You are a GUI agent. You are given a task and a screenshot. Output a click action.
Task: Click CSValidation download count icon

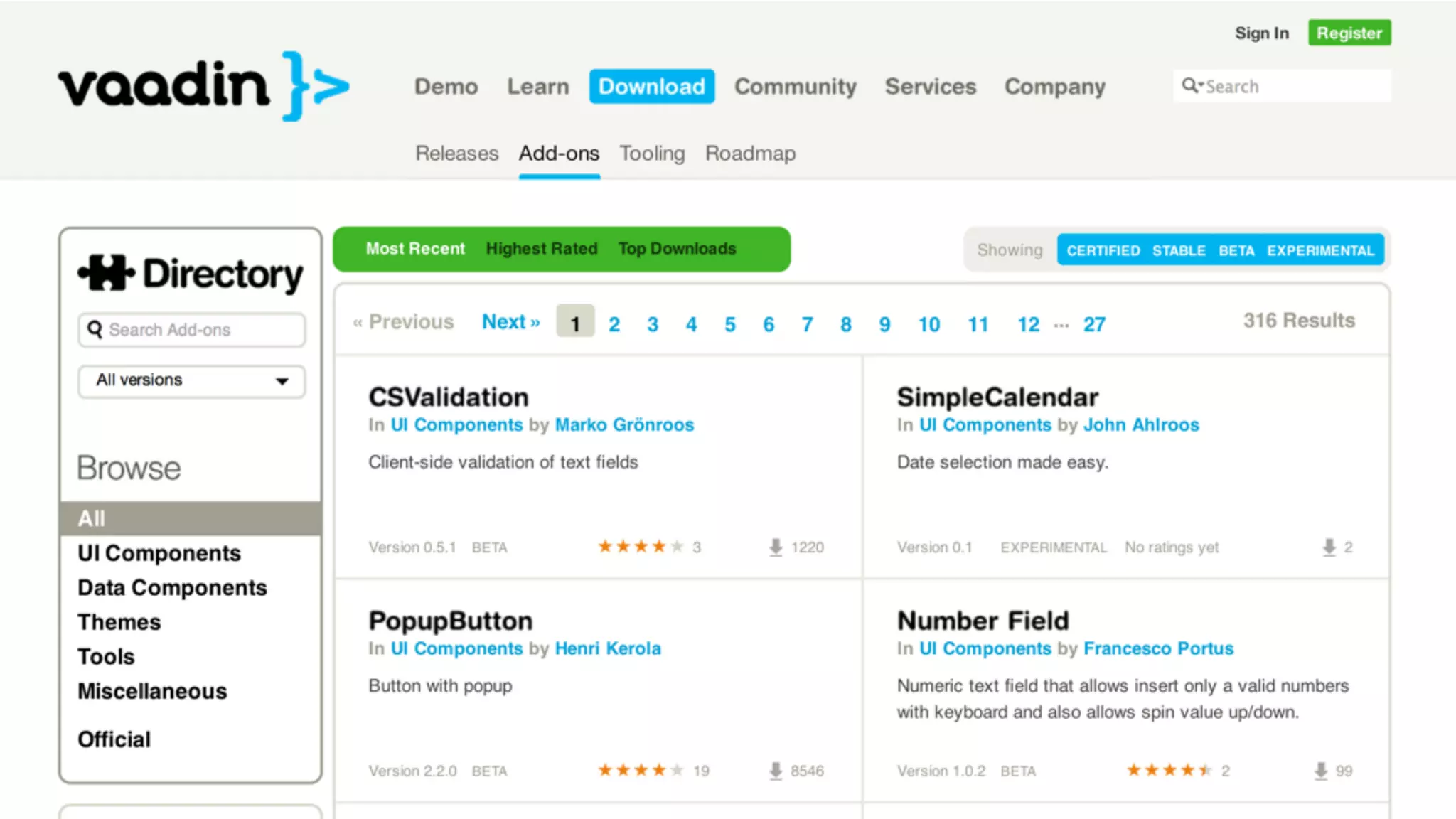tap(776, 547)
